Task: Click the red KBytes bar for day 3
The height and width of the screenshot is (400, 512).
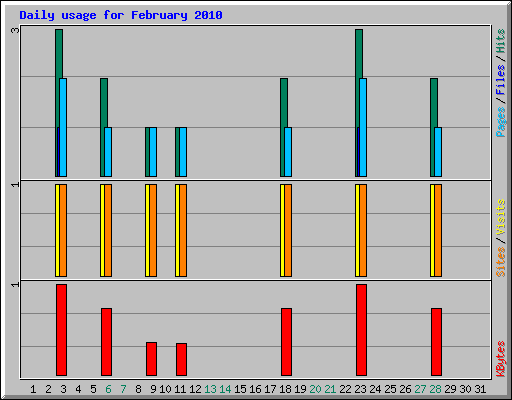Action: 61,330
